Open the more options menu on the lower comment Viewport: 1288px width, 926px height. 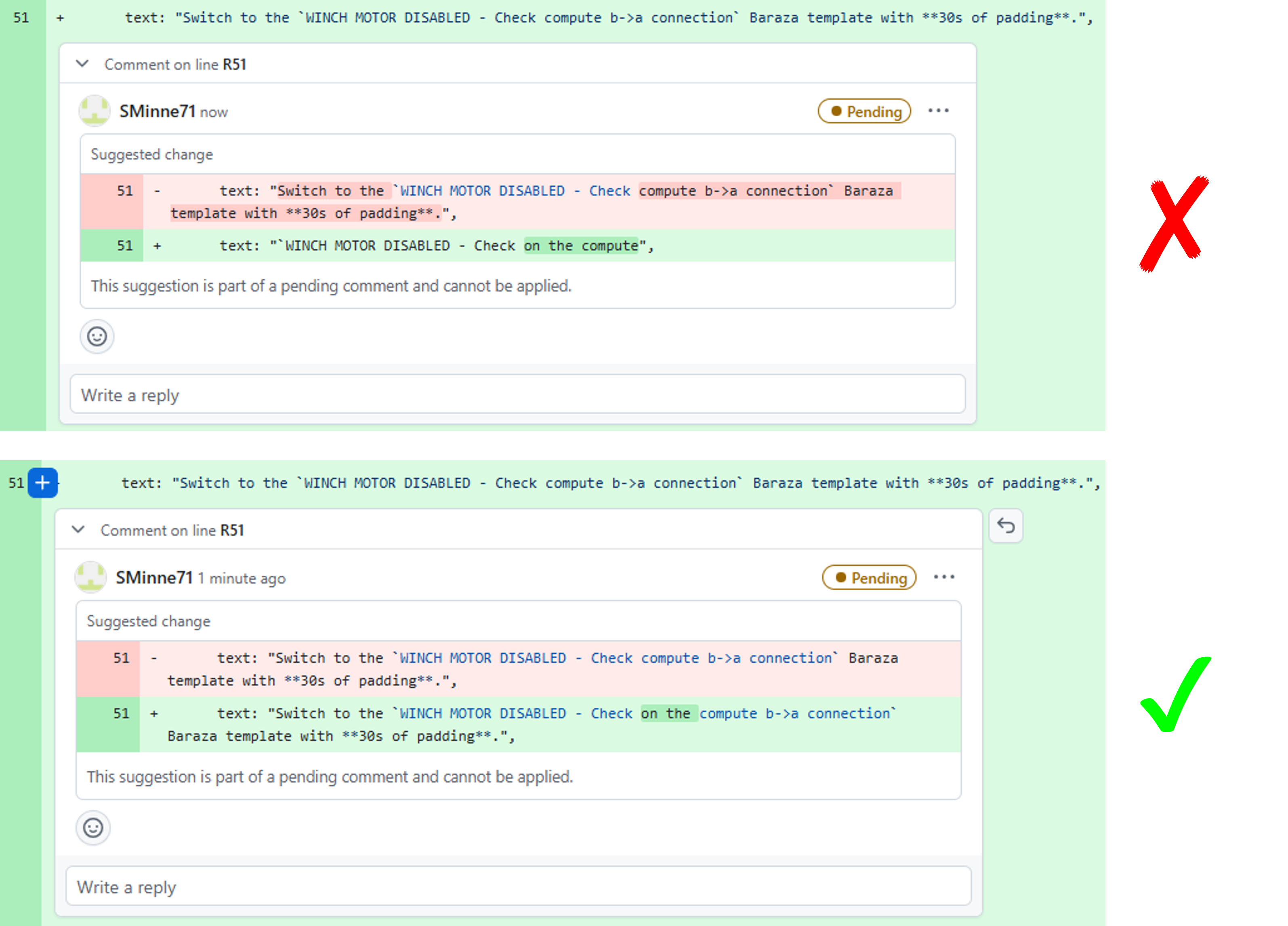click(944, 577)
